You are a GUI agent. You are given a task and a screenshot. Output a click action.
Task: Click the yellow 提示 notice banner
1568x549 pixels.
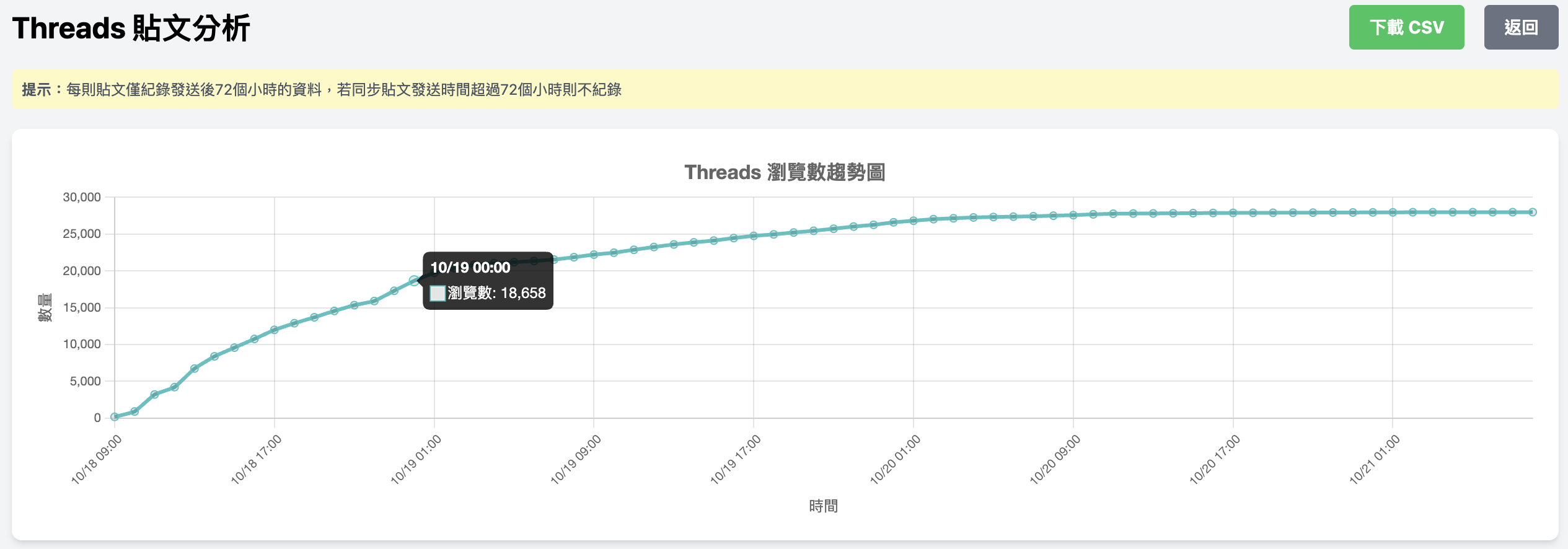coord(784,90)
